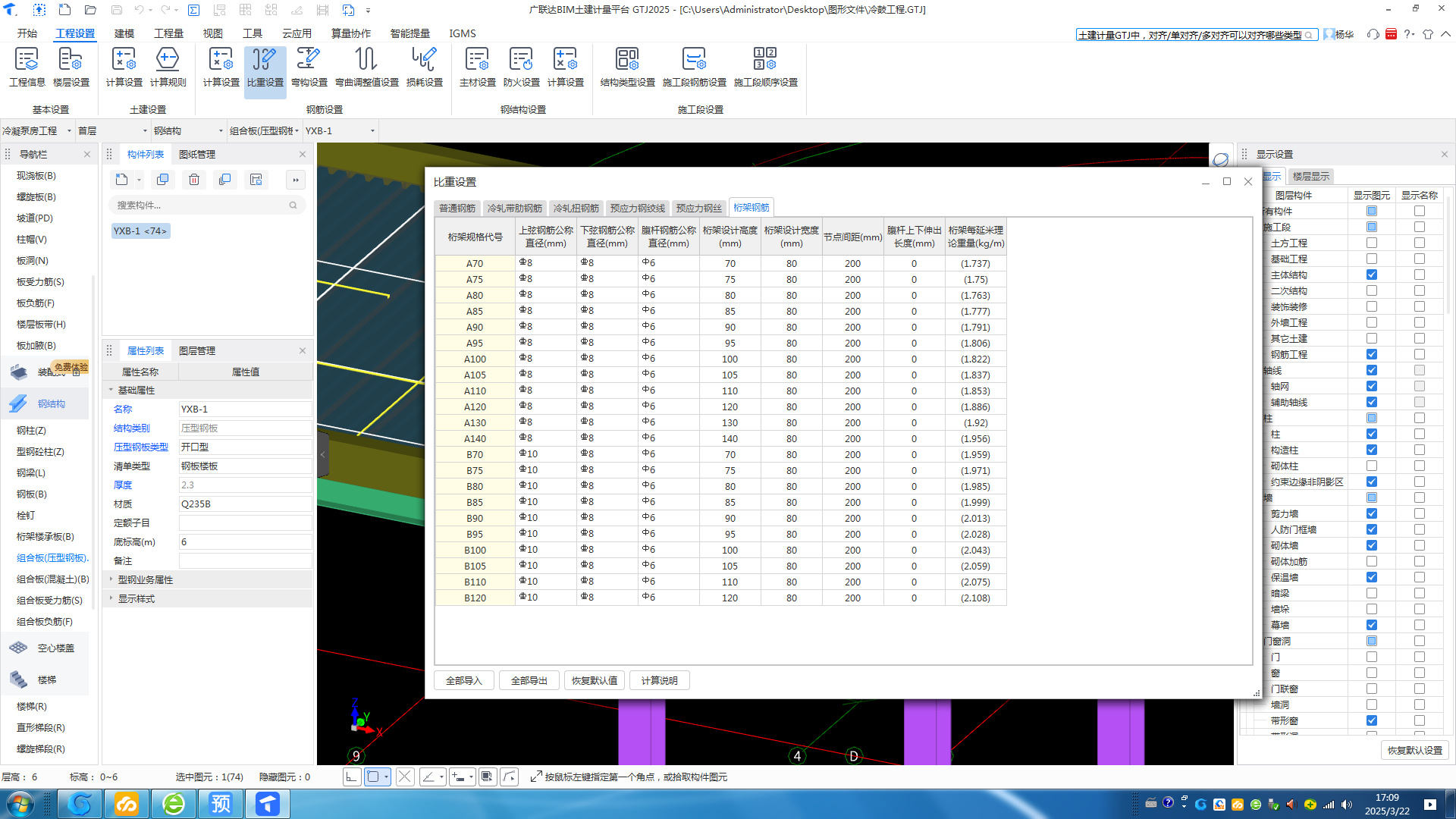Click 恢复默认值 in 比重设置 dialog
This screenshot has width=1456, height=819.
pos(595,680)
